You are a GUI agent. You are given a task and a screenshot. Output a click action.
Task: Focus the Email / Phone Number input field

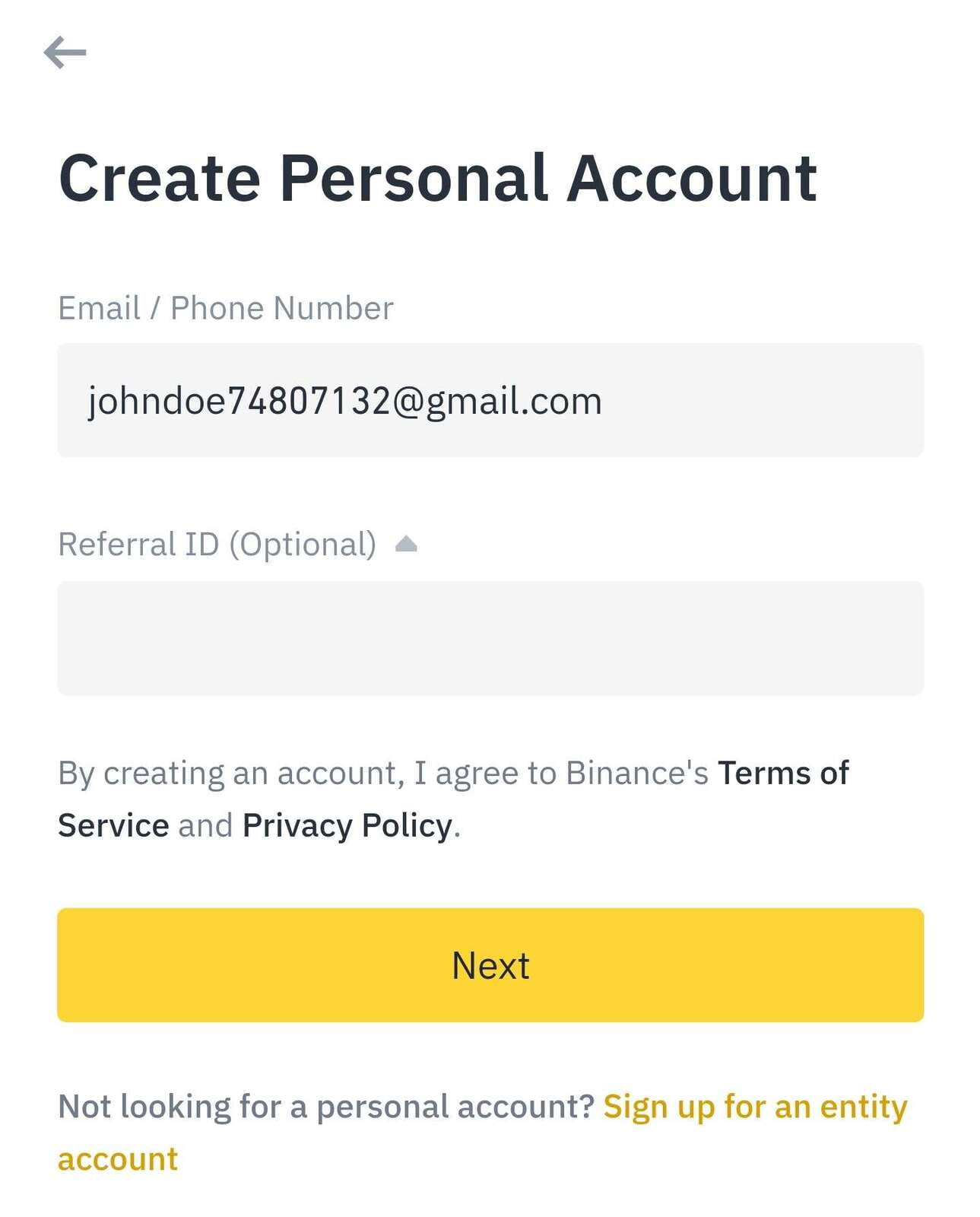click(490, 400)
